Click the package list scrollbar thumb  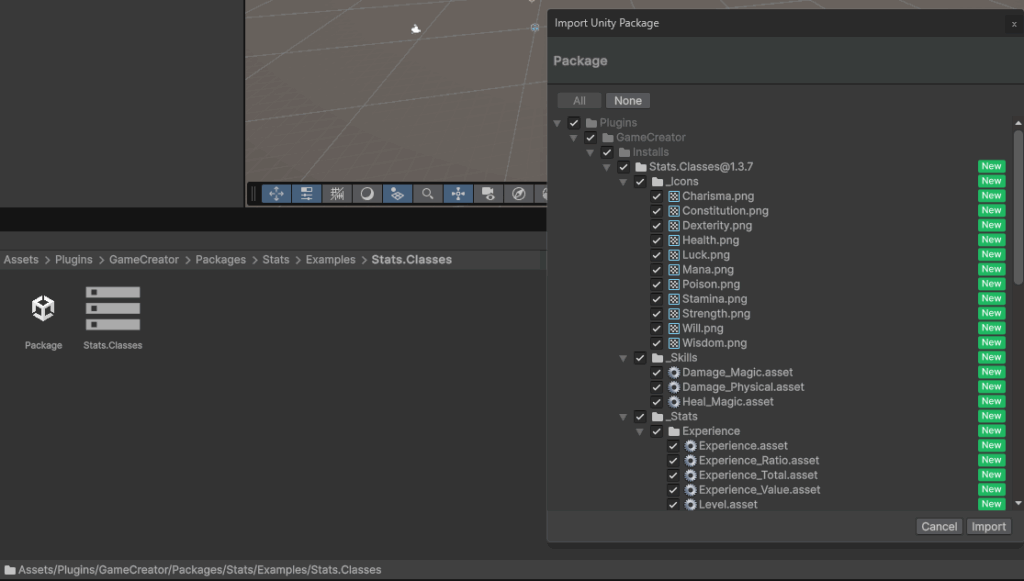click(1018, 207)
